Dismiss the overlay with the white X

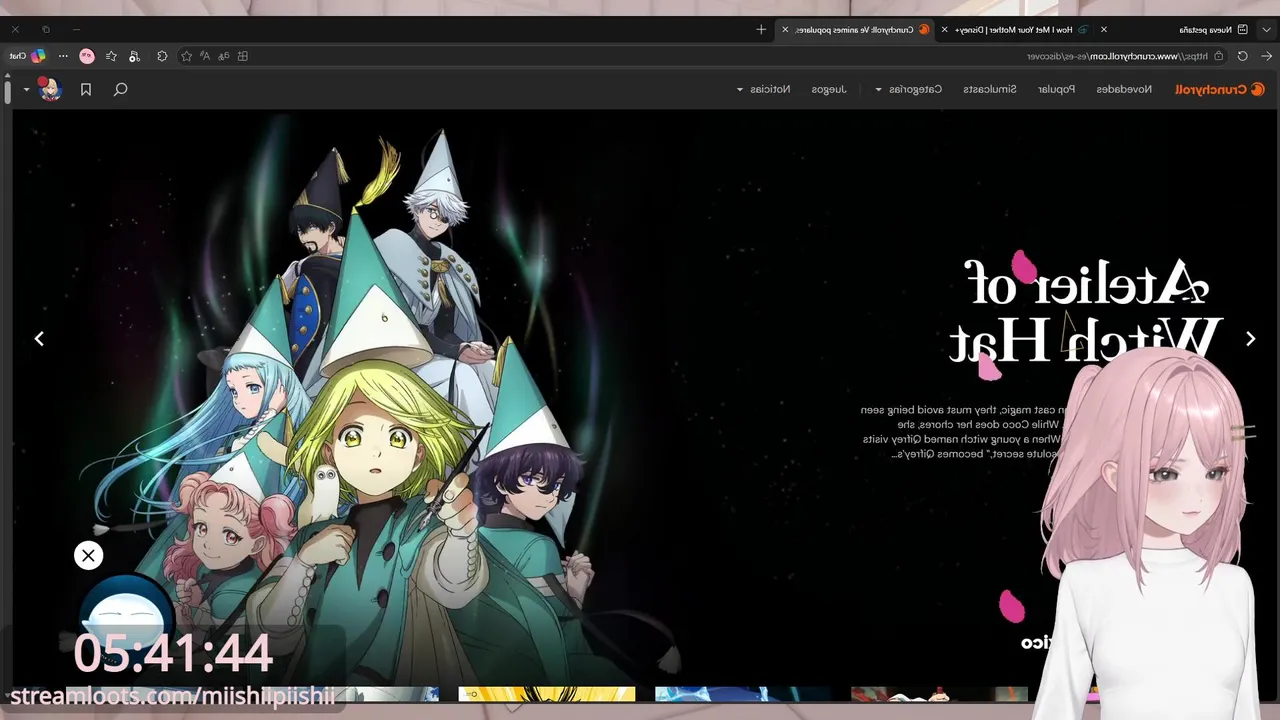pos(88,555)
